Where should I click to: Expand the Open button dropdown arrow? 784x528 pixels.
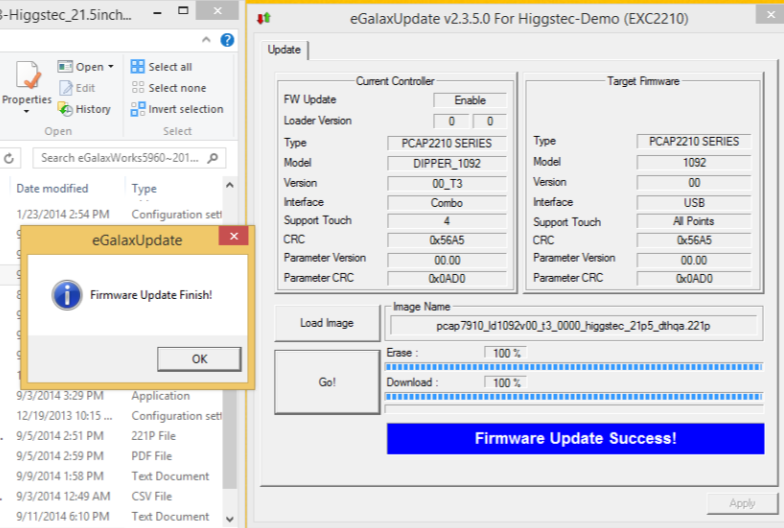point(110,67)
